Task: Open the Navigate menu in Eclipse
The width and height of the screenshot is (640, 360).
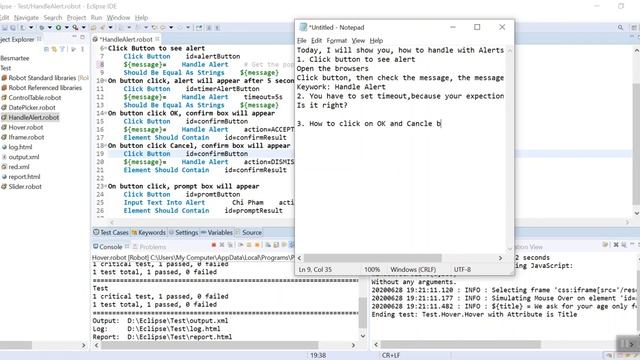Action: click(x=26, y=18)
